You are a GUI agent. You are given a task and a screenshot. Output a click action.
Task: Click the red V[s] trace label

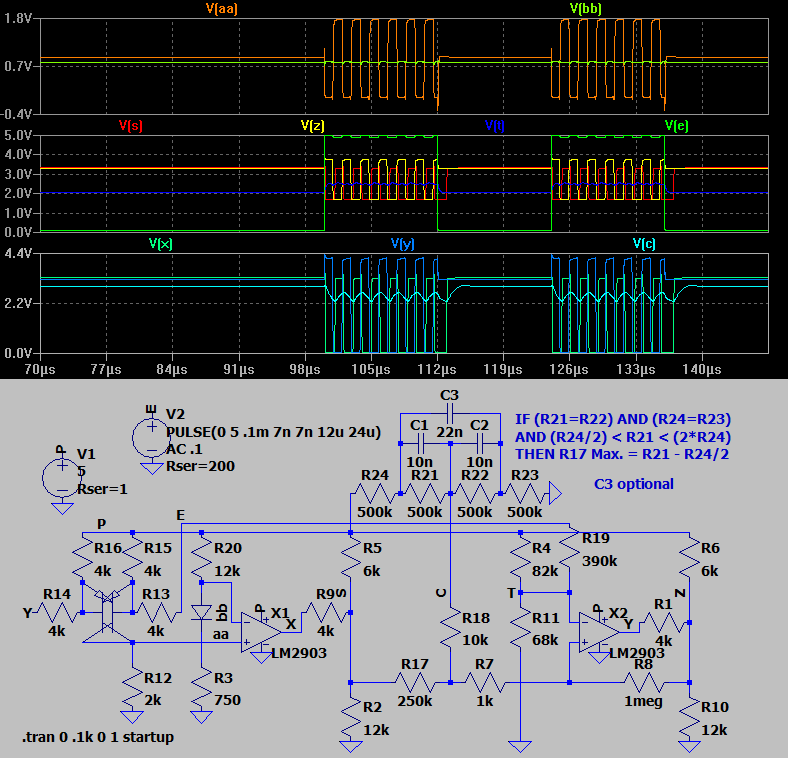pos(130,126)
